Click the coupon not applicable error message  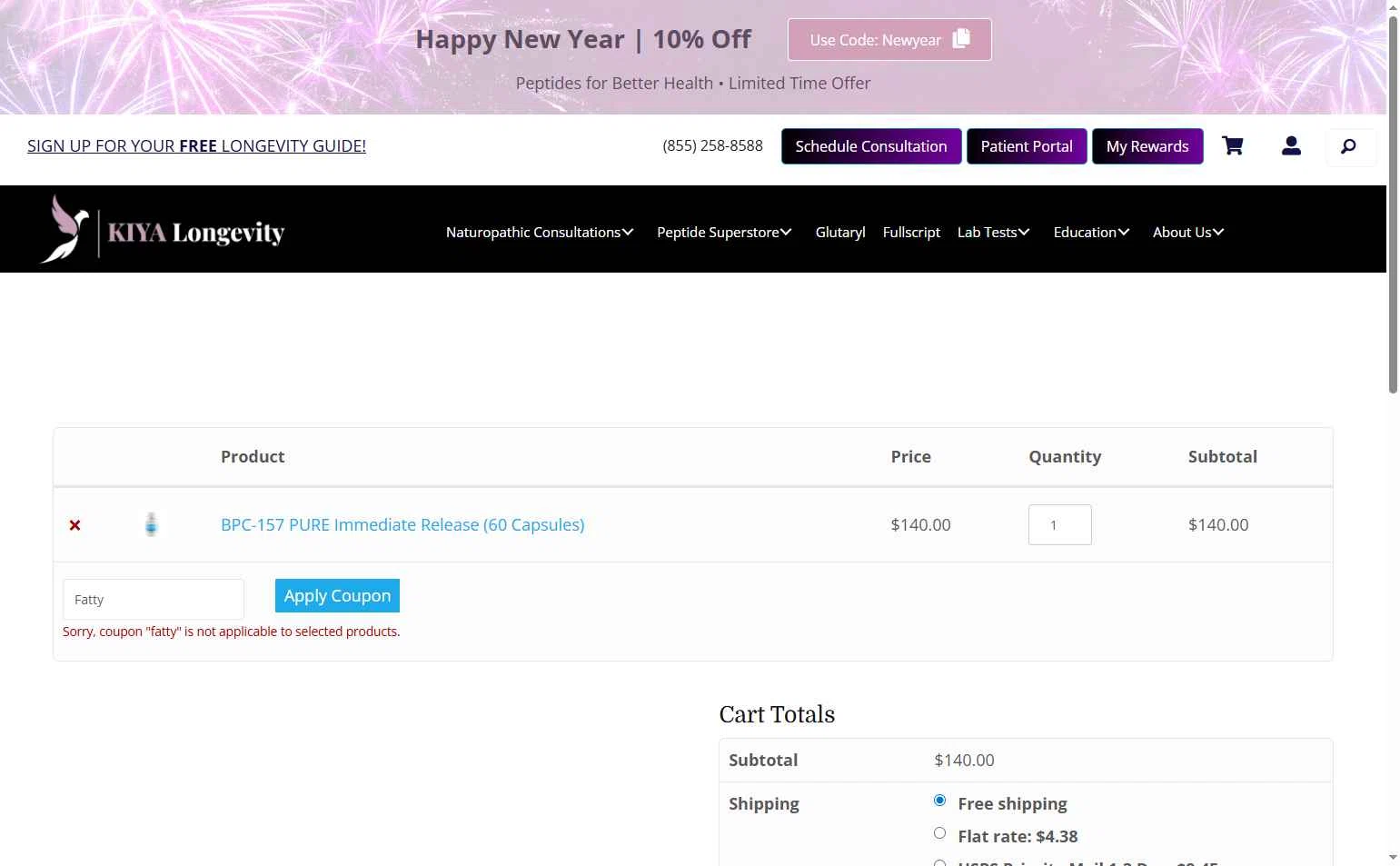pyautogui.click(x=232, y=632)
